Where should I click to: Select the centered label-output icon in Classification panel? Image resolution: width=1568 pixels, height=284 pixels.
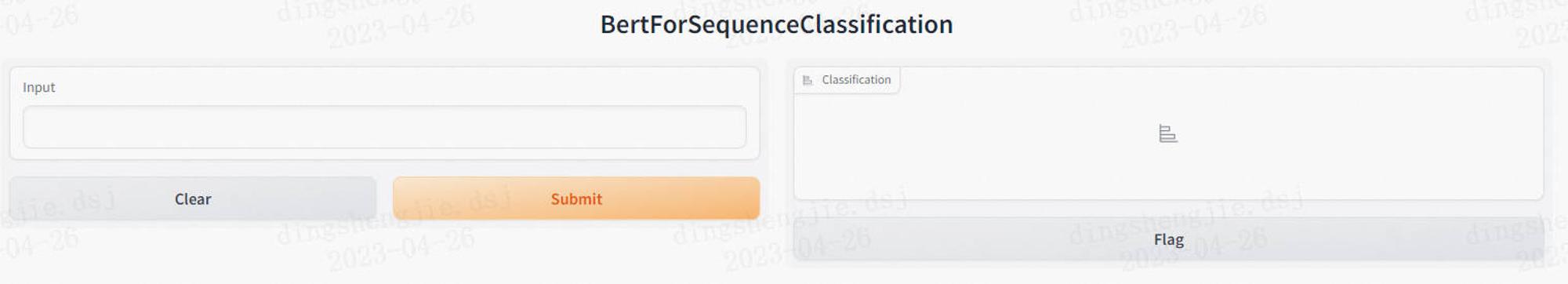tap(1167, 134)
